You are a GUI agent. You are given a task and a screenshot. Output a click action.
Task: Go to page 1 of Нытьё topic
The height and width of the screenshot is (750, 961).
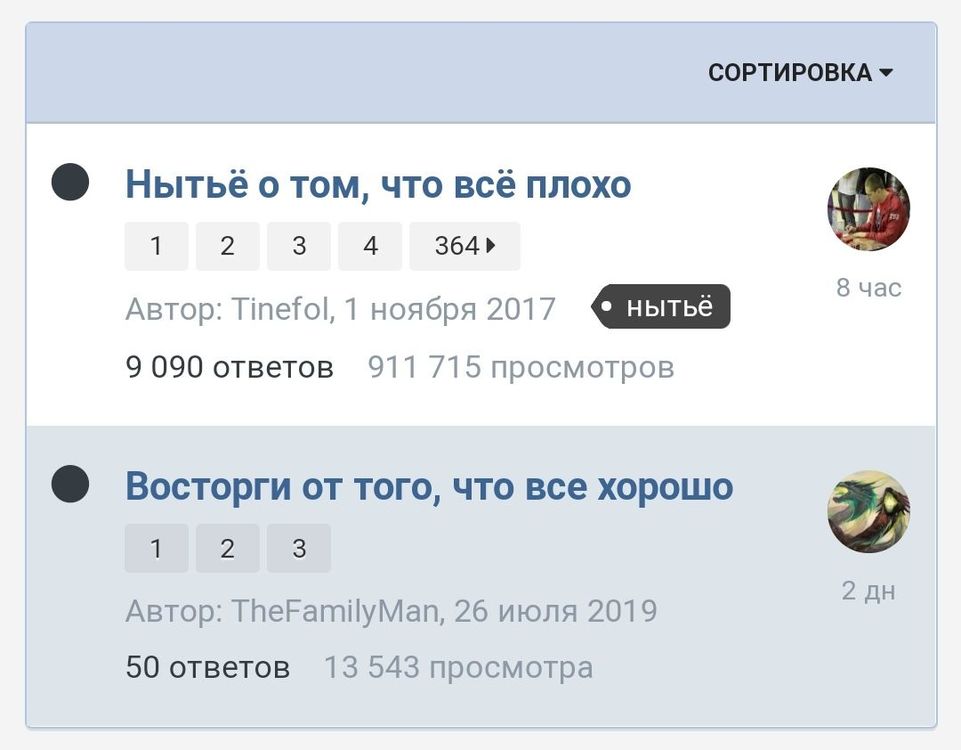[x=156, y=246]
